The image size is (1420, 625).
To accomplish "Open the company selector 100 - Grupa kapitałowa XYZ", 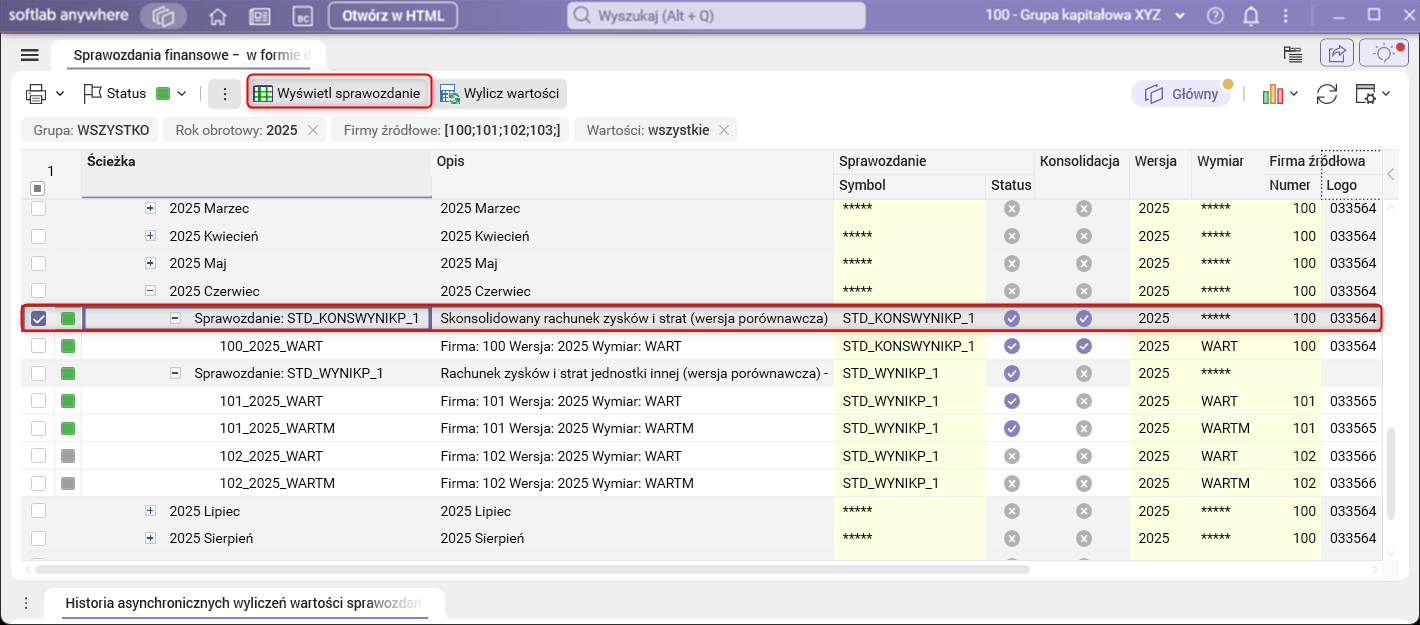I will 1085,16.
